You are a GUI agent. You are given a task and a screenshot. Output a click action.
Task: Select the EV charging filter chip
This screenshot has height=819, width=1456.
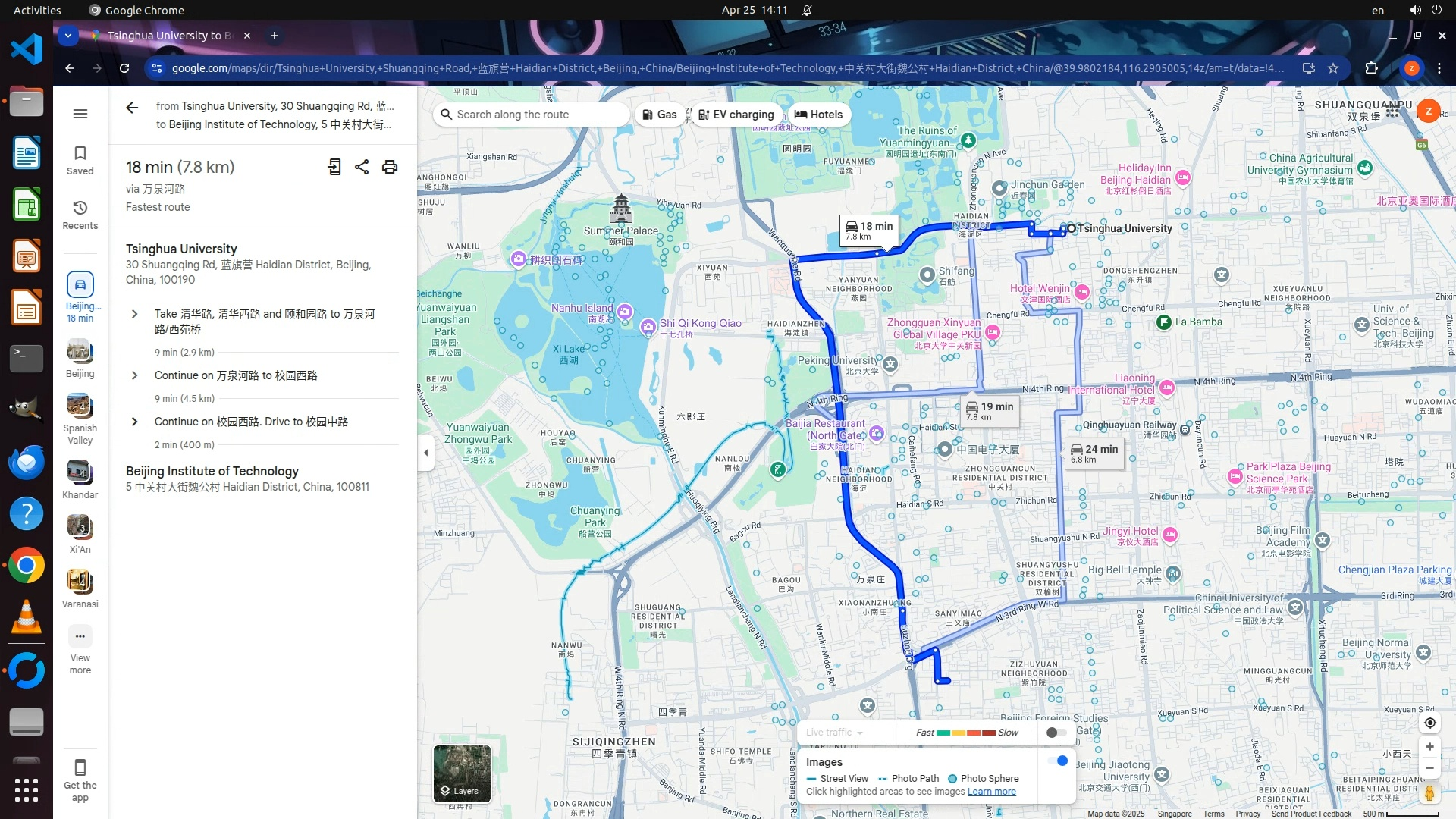point(736,115)
